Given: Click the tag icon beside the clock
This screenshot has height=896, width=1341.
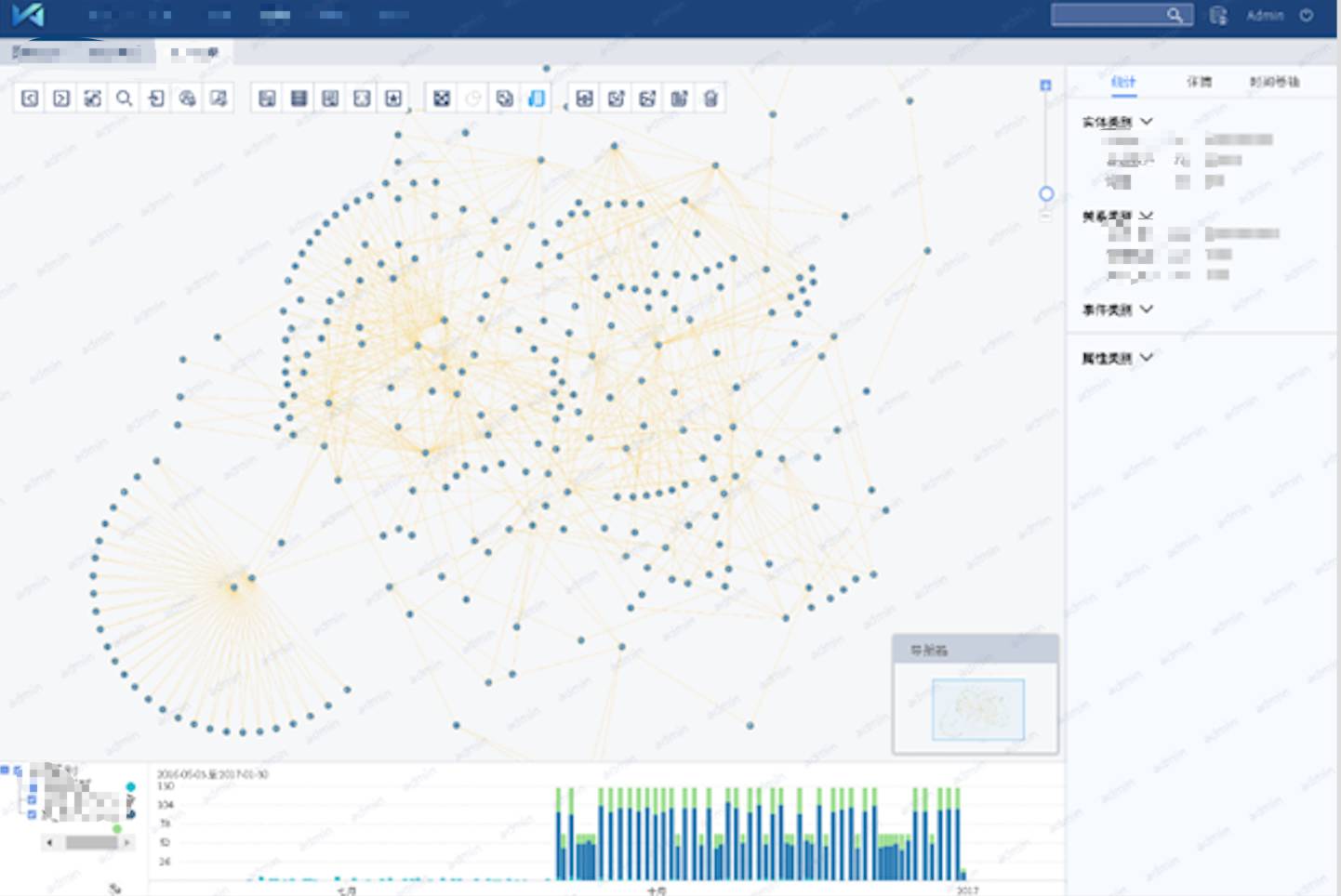Looking at the screenshot, I should pos(504,98).
